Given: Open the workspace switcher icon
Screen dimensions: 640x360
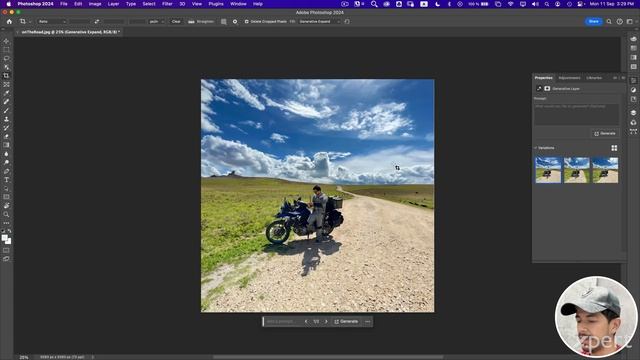Looking at the screenshot, I should tap(630, 22).
